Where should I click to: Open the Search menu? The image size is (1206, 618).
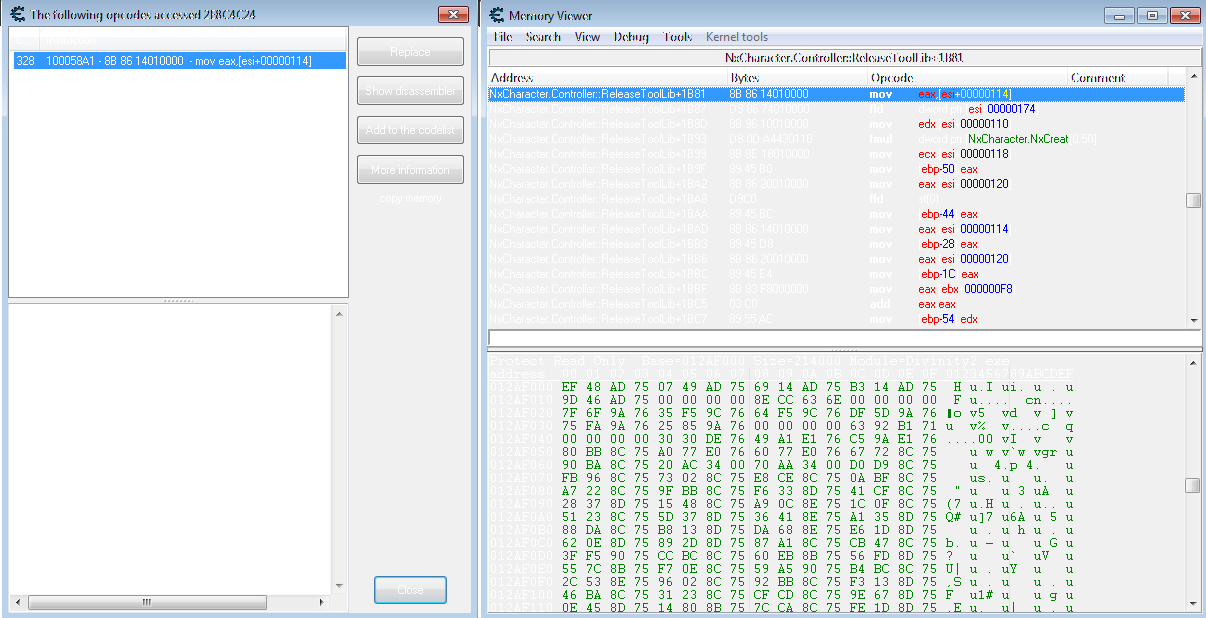pyautogui.click(x=543, y=37)
